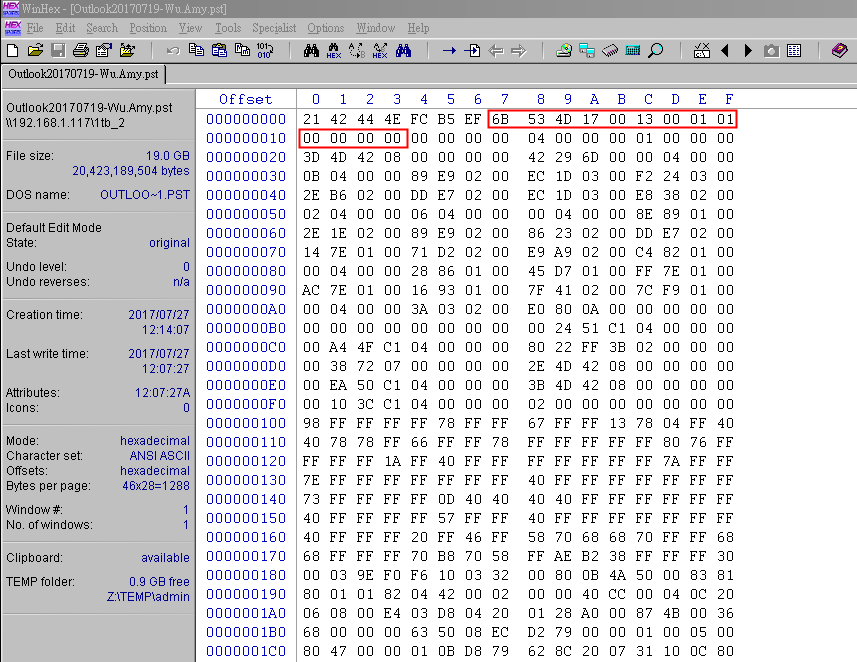Click the Go To Offset arrow icon
The image size is (857, 662).
tap(449, 51)
